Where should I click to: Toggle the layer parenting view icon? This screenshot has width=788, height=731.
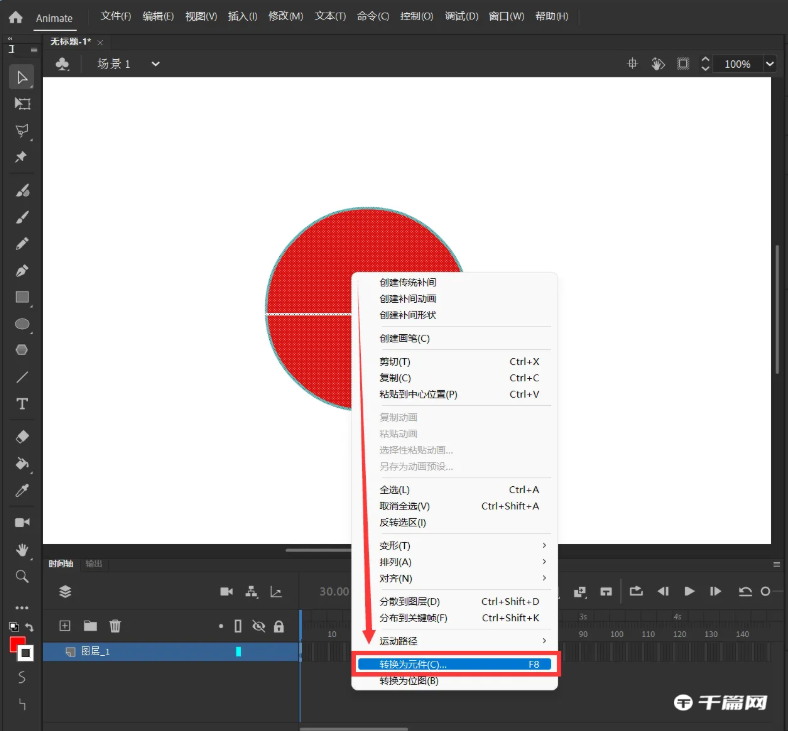point(251,592)
